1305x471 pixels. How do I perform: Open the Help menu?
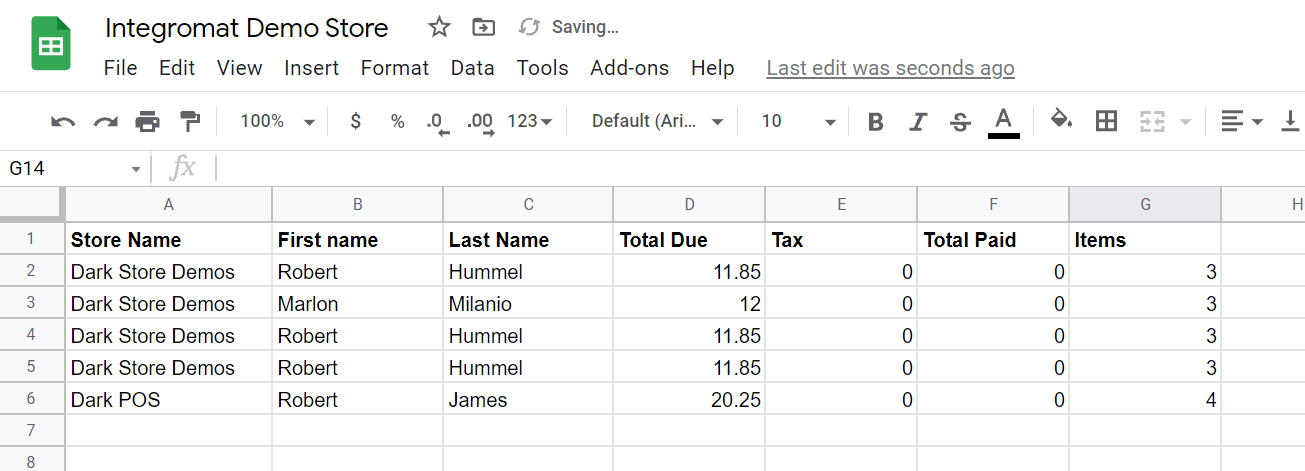[712, 68]
